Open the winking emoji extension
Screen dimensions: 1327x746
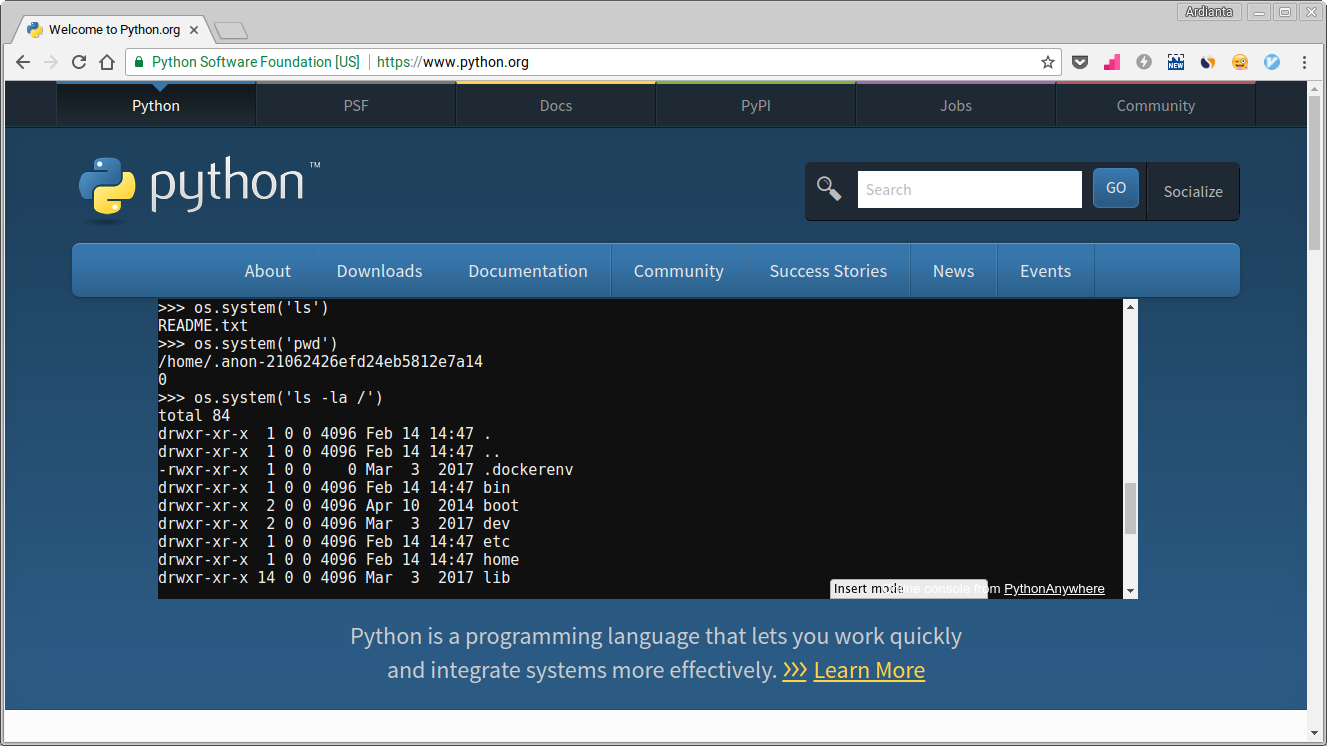1240,62
